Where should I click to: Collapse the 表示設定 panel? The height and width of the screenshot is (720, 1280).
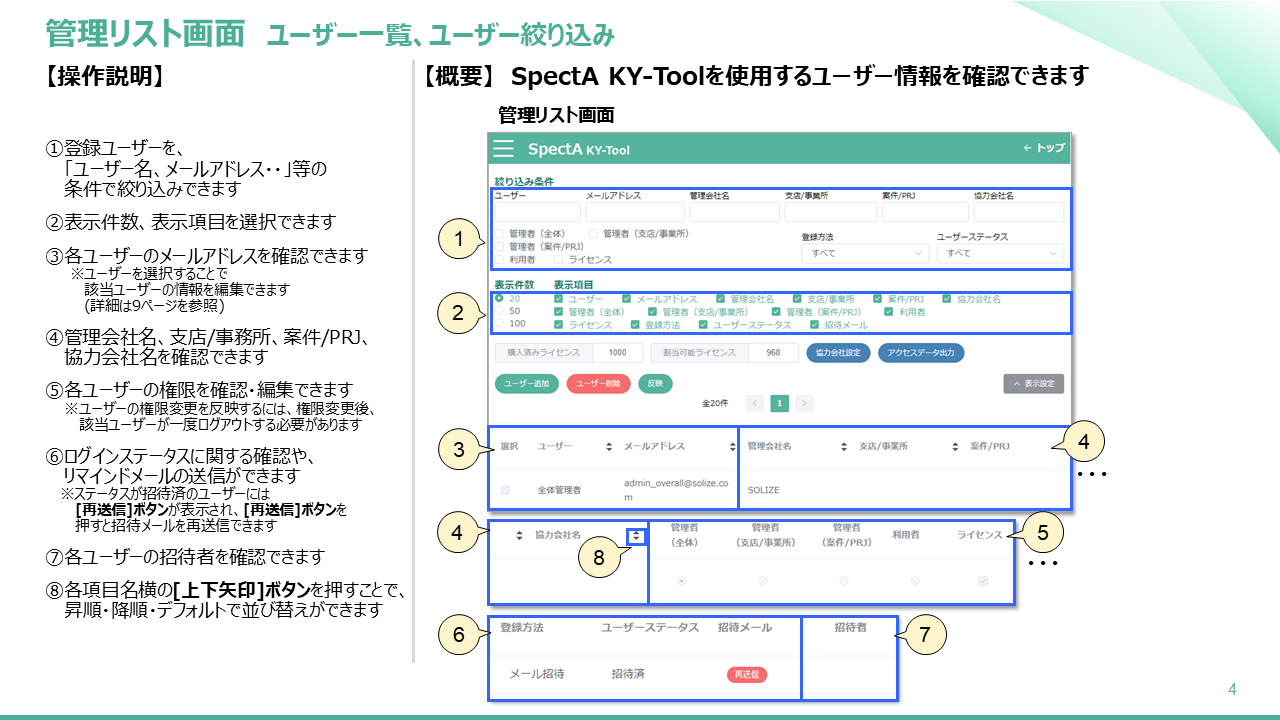click(1034, 383)
